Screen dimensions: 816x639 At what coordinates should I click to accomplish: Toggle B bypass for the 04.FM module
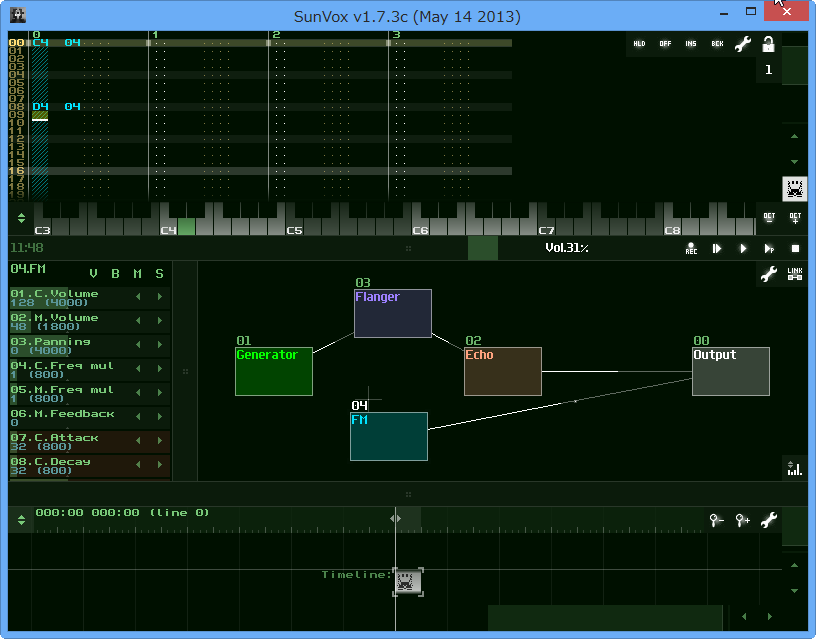point(116,274)
